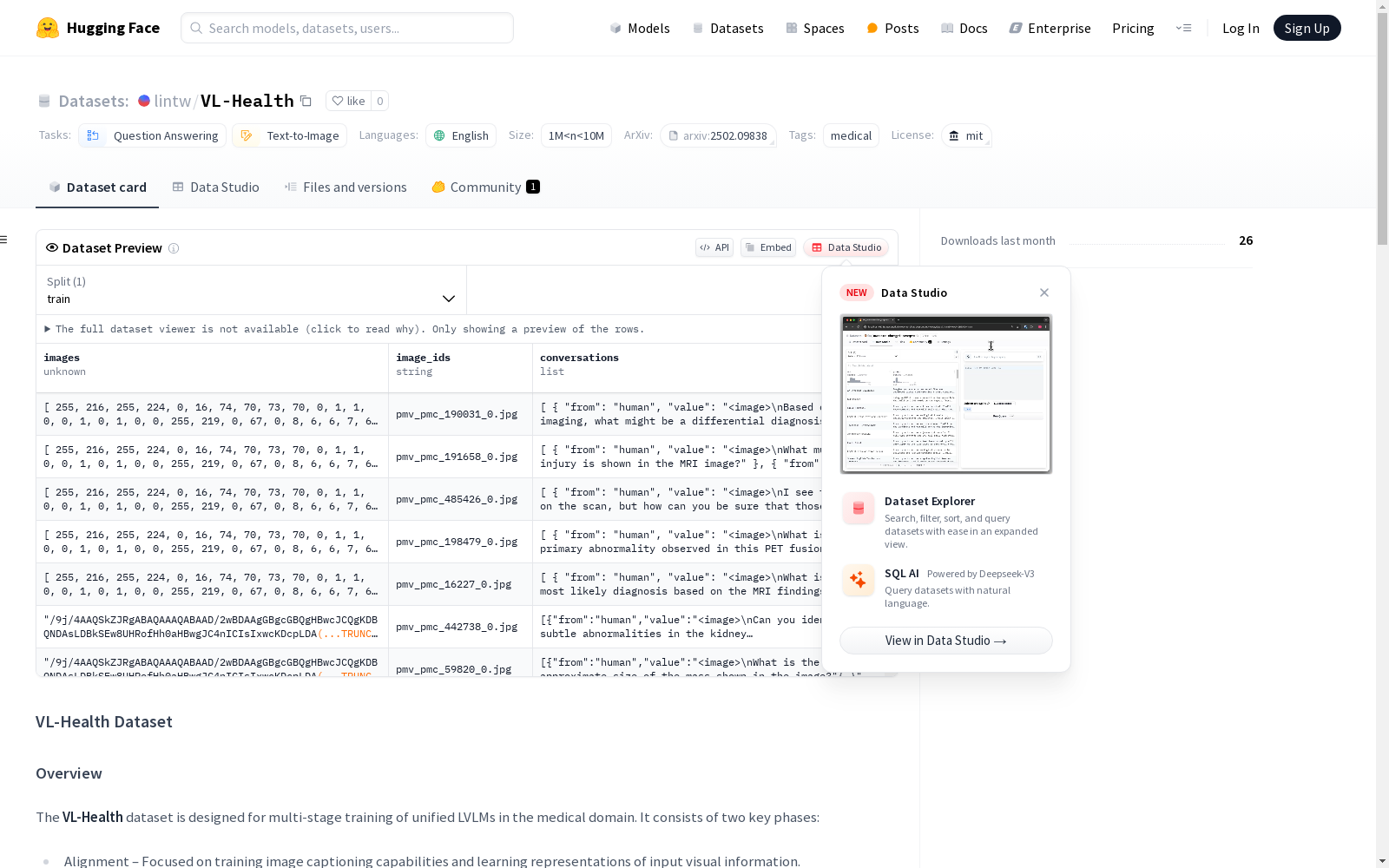Select the medical tag

click(x=851, y=135)
